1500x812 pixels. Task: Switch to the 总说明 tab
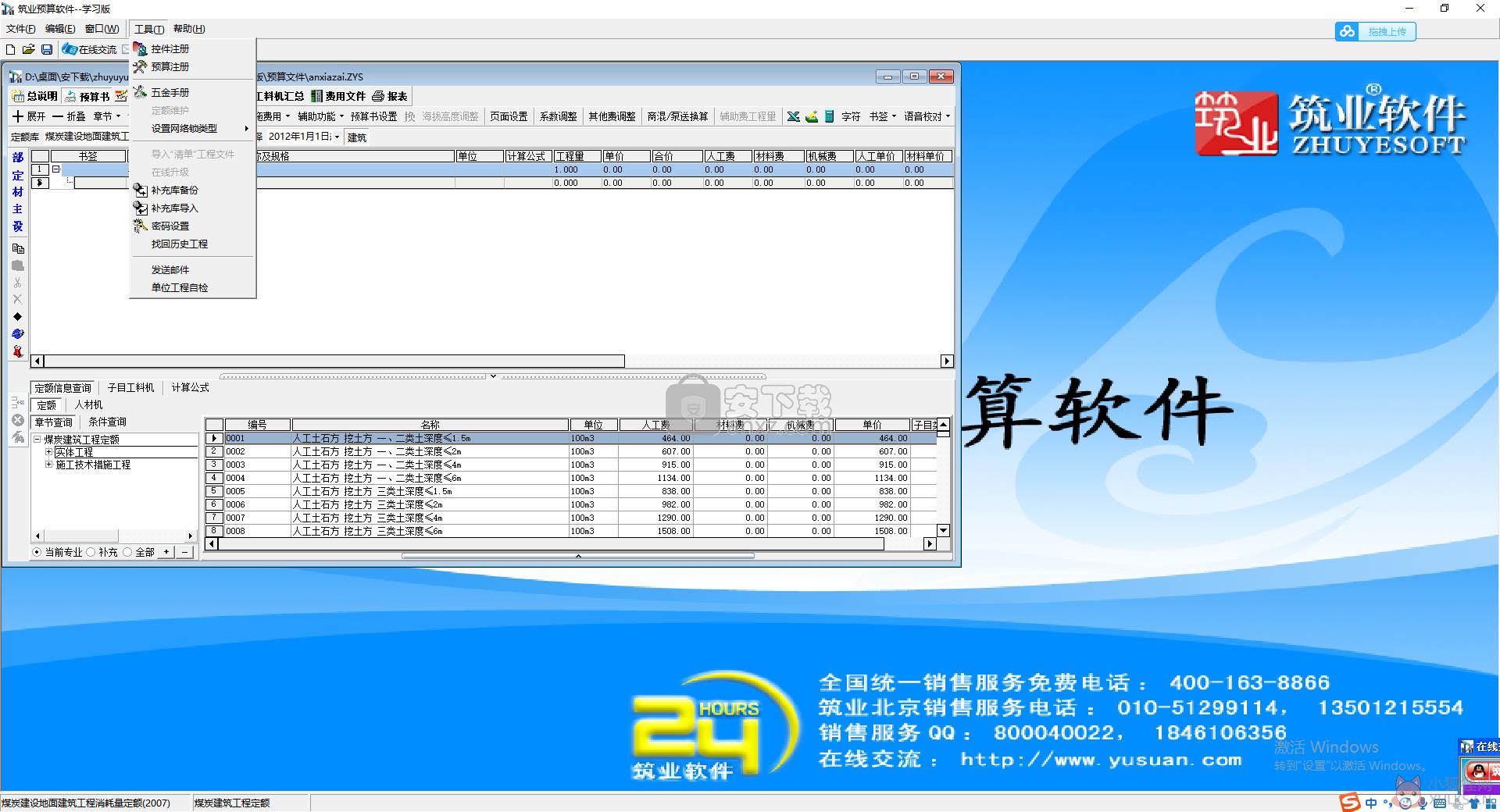tap(35, 96)
